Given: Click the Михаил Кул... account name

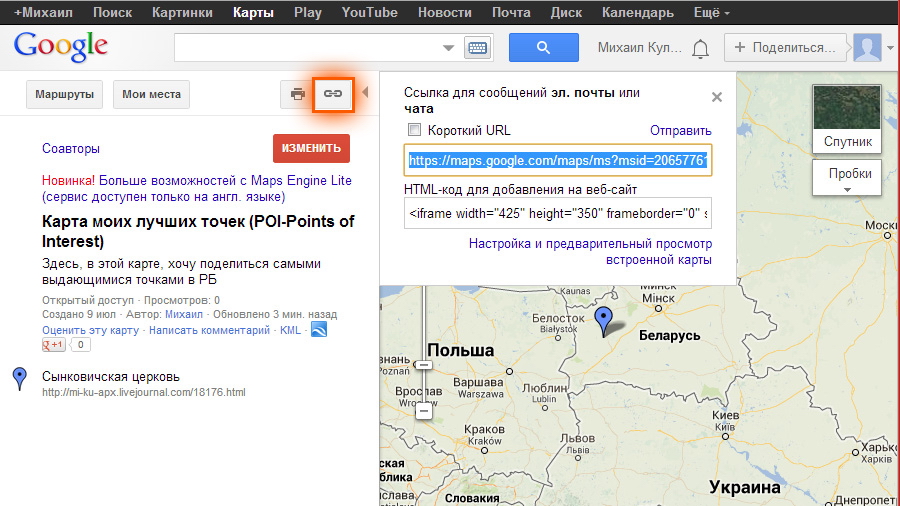Looking at the screenshot, I should tap(639, 48).
